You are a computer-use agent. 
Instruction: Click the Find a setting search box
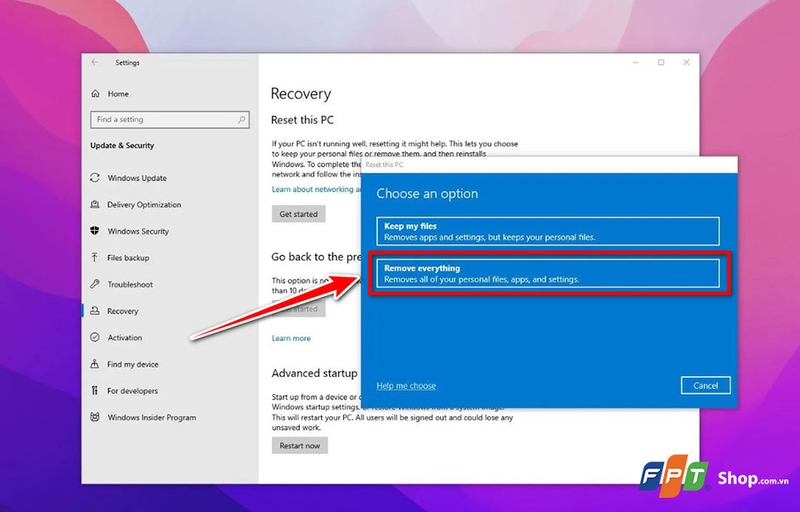(170, 119)
